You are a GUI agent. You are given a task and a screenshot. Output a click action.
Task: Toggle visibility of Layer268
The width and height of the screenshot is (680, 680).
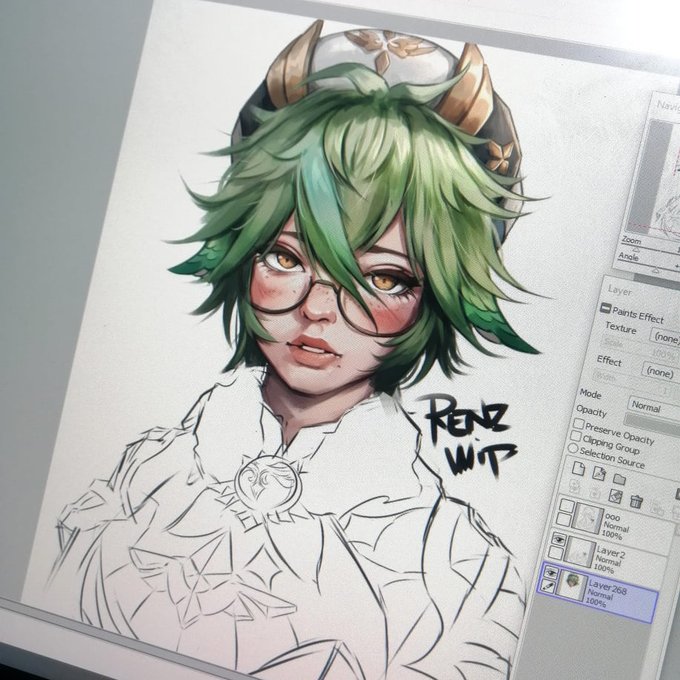(x=551, y=572)
